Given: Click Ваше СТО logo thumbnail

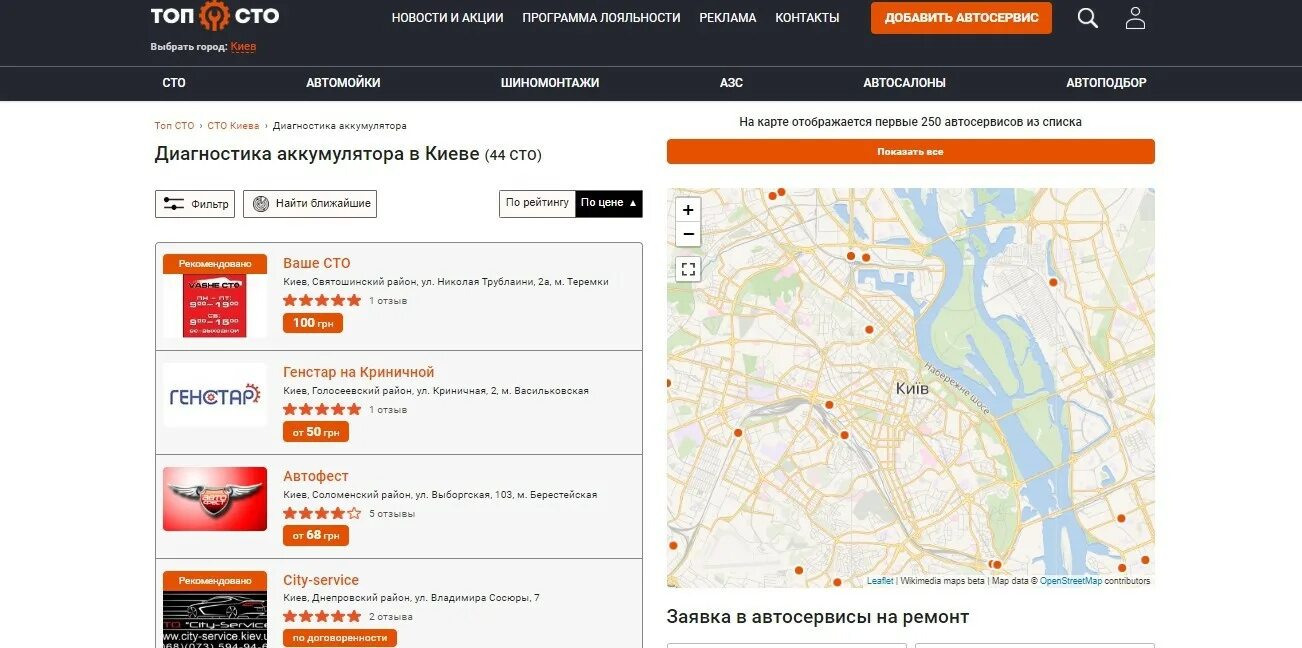Looking at the screenshot, I should [215, 305].
